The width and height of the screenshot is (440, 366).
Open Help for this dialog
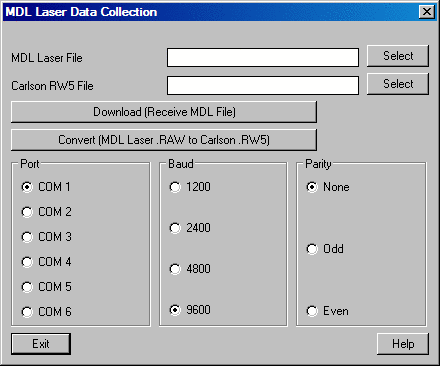click(x=403, y=344)
